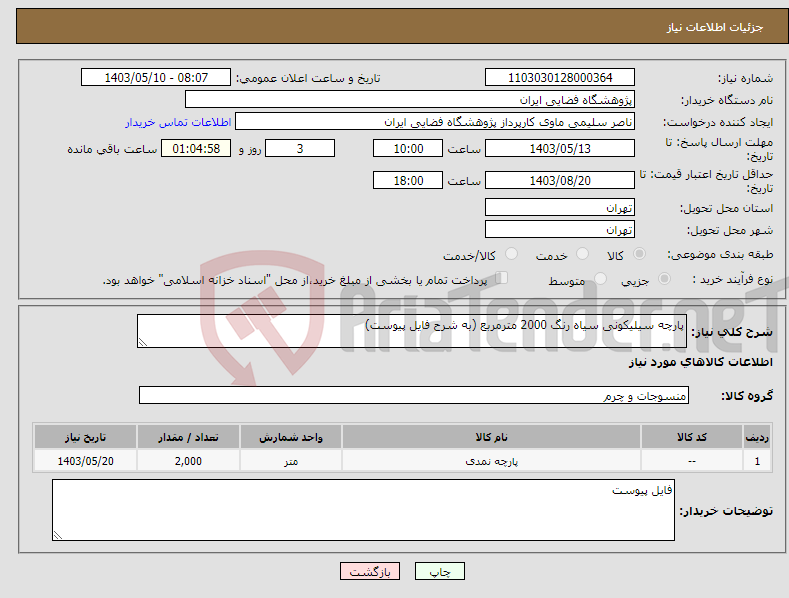The height and width of the screenshot is (598, 789).
Task: Click the validity time field 18:00
Action: (x=408, y=180)
